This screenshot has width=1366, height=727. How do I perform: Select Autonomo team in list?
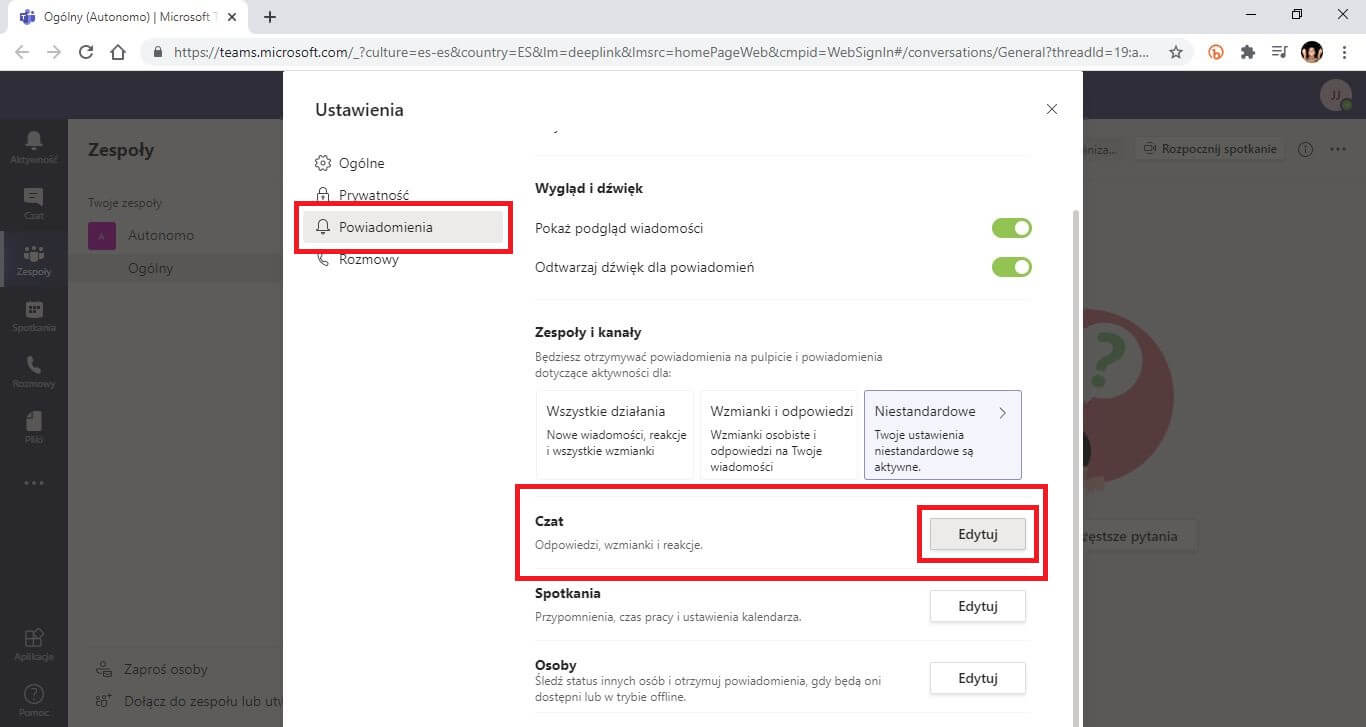click(x=161, y=235)
